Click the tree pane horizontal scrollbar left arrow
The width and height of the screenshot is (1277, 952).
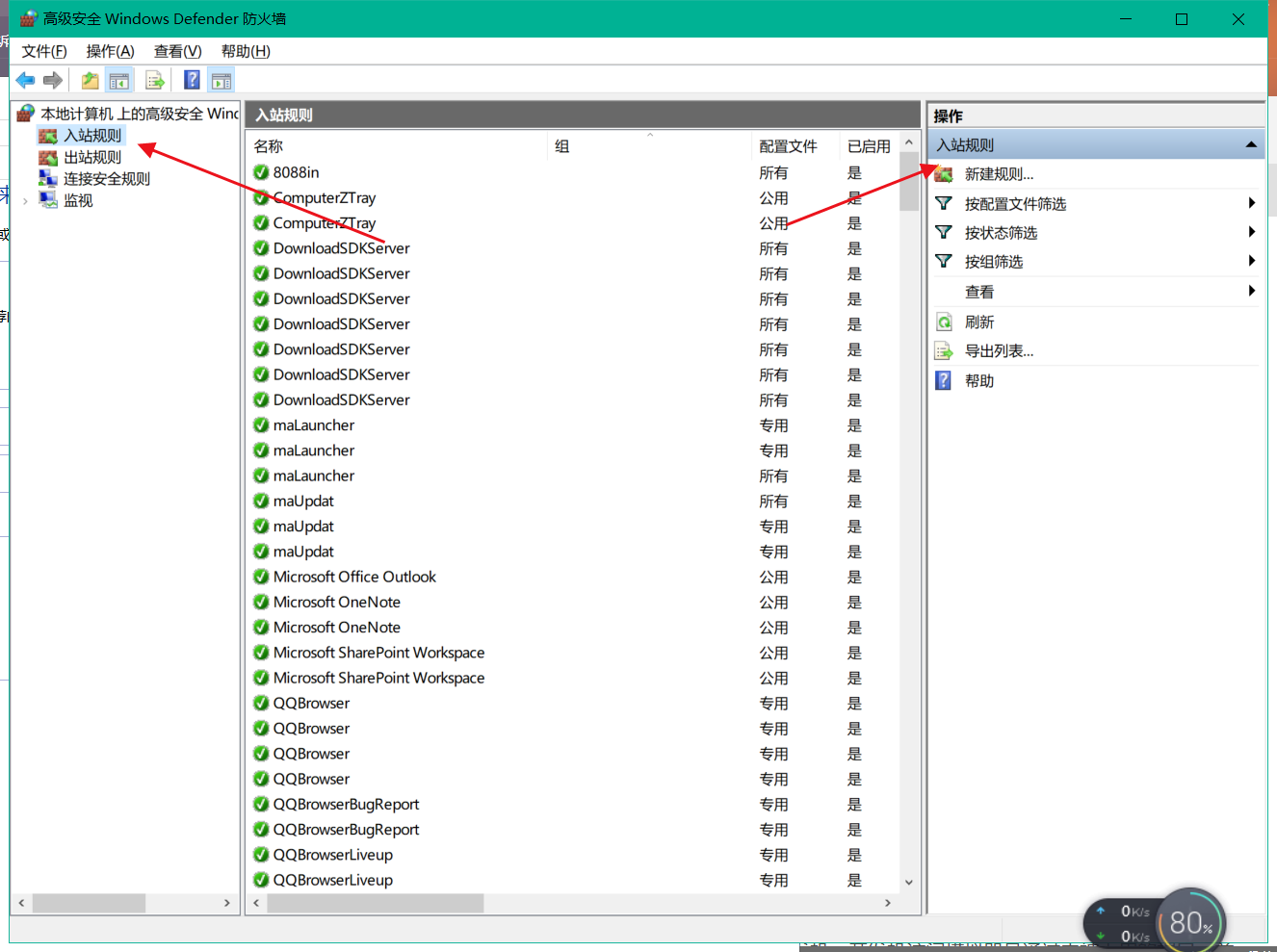pyautogui.click(x=21, y=903)
